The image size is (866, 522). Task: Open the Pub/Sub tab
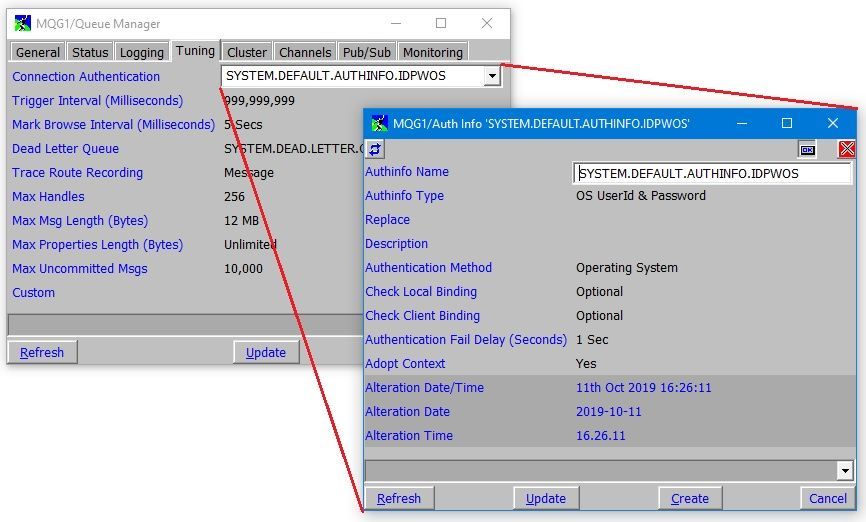click(x=367, y=52)
